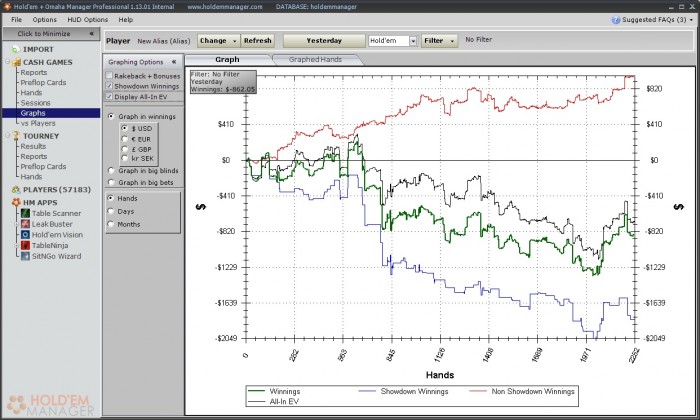Open the Change player dropdown
Screen dimensions: 700x420
pyautogui.click(x=218, y=41)
